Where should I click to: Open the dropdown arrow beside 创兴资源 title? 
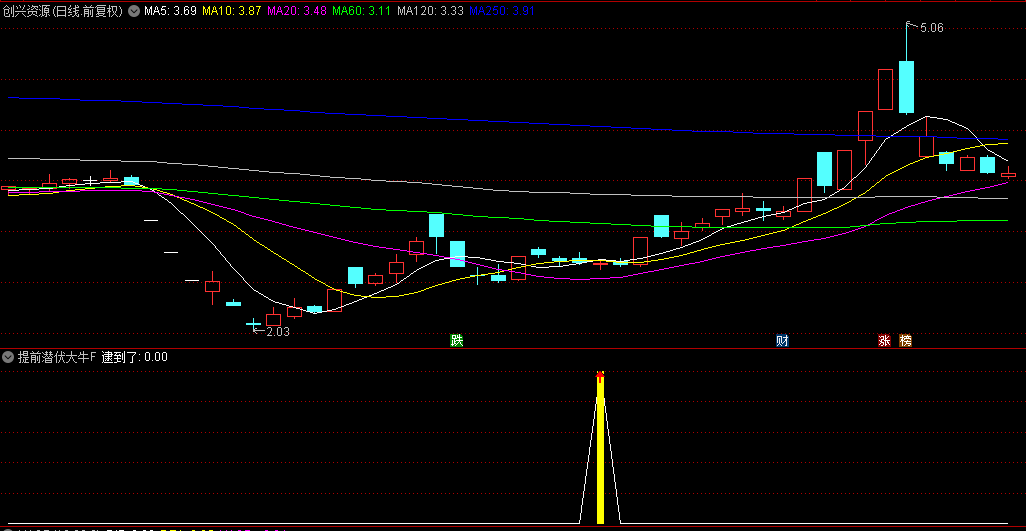click(x=133, y=11)
